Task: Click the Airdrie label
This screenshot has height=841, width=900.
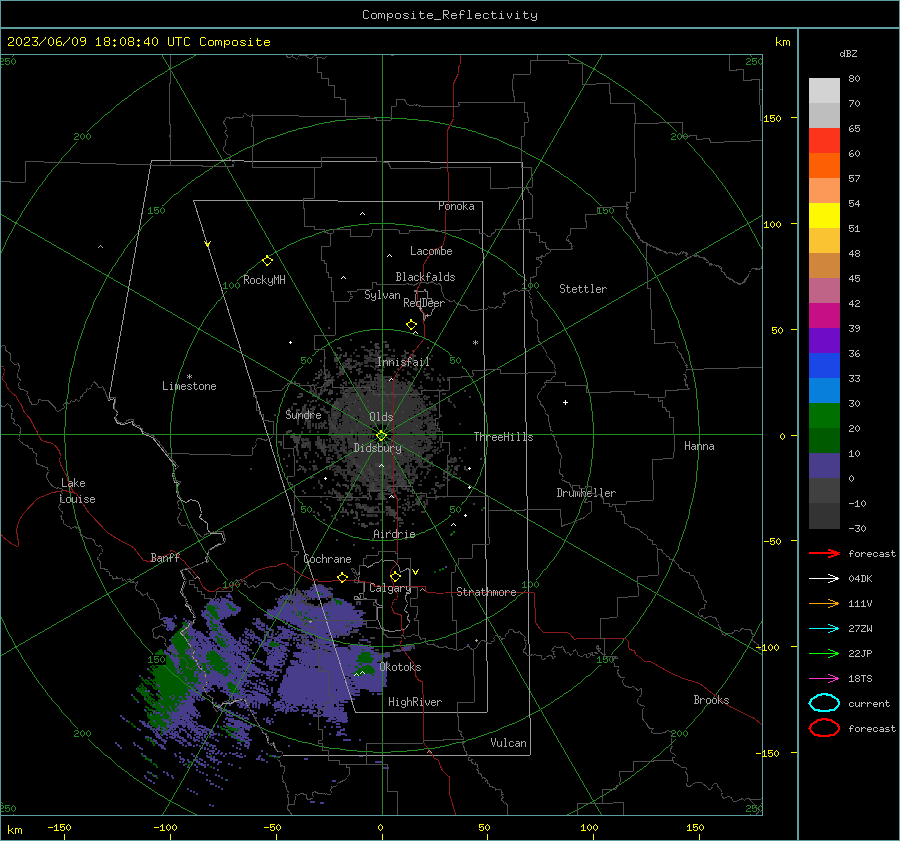Action: (394, 534)
